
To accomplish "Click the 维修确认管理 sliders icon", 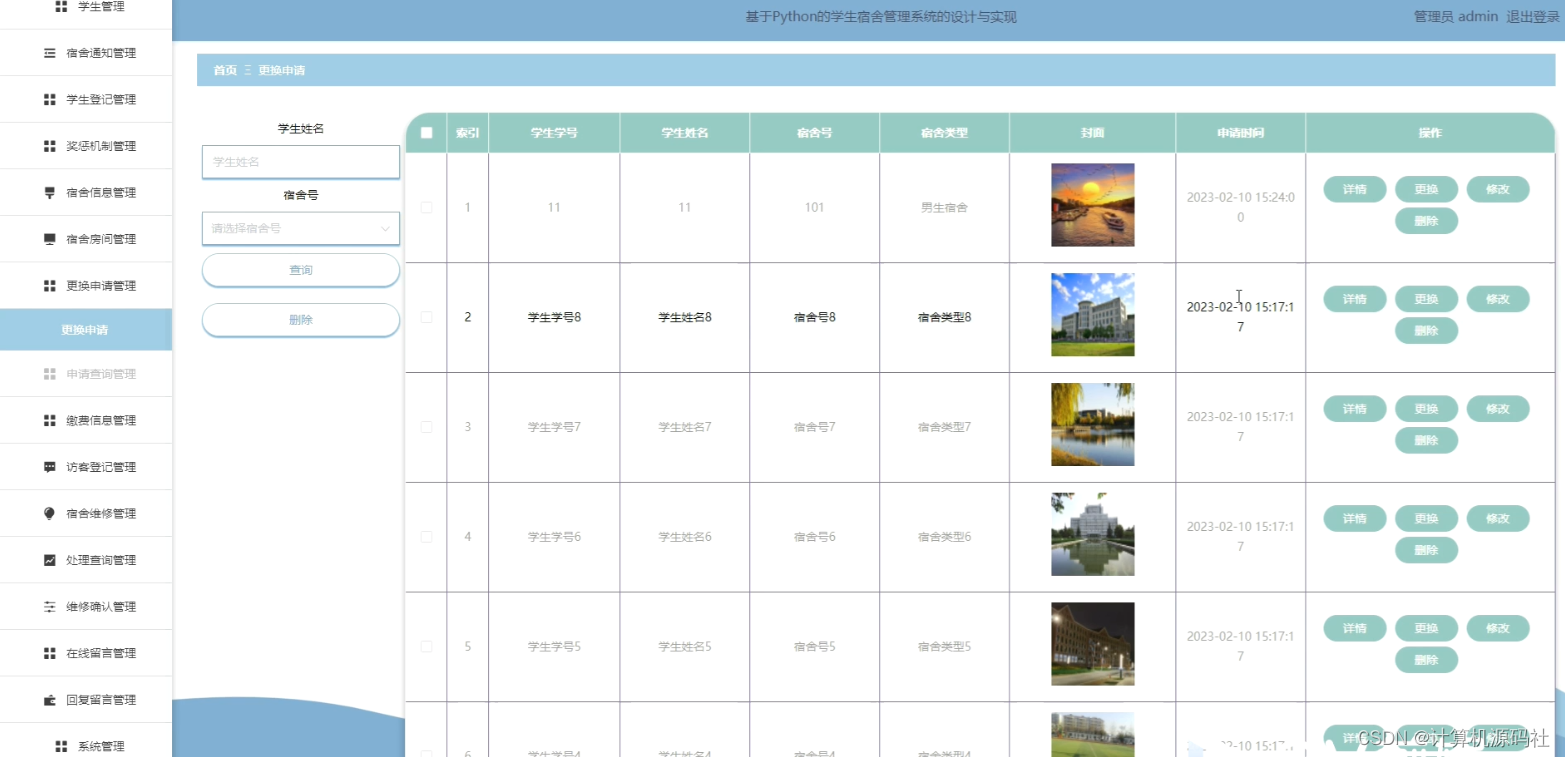I will [50, 607].
